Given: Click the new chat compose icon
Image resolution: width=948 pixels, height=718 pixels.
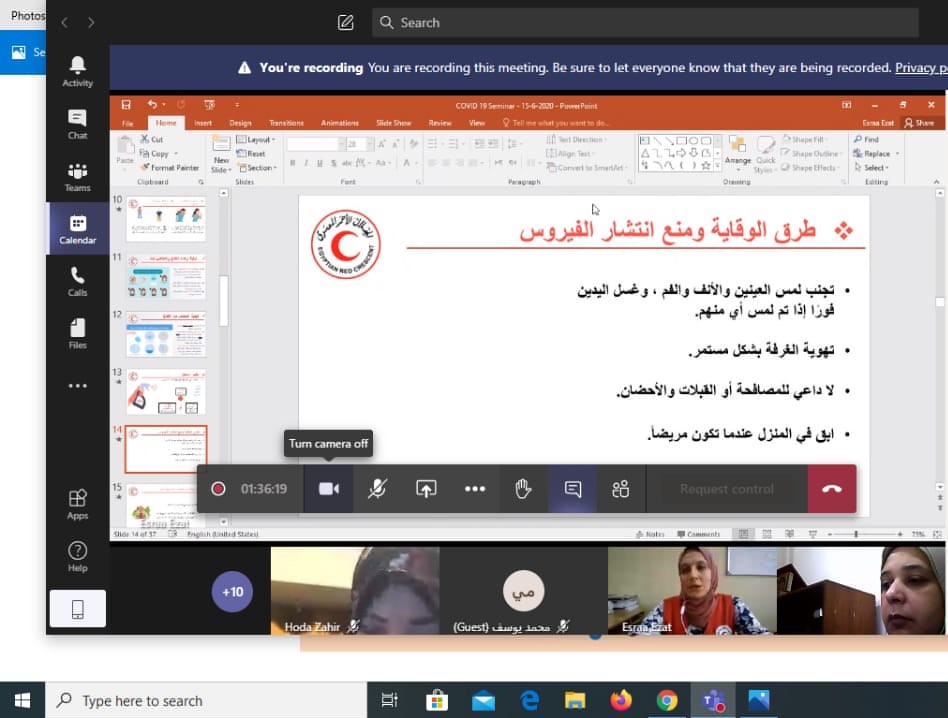Looking at the screenshot, I should [x=346, y=22].
